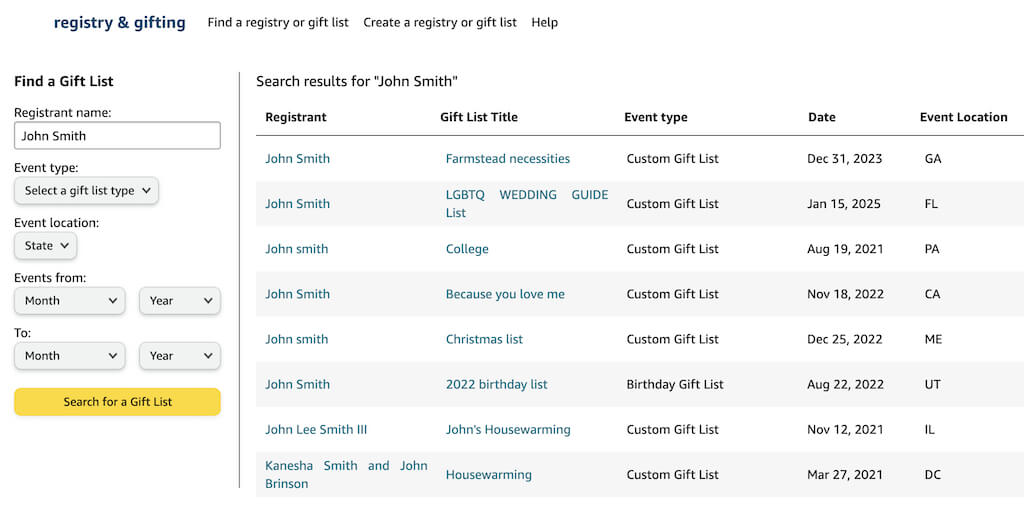Choose the To Month dropdown
Image resolution: width=1024 pixels, height=507 pixels.
point(69,355)
